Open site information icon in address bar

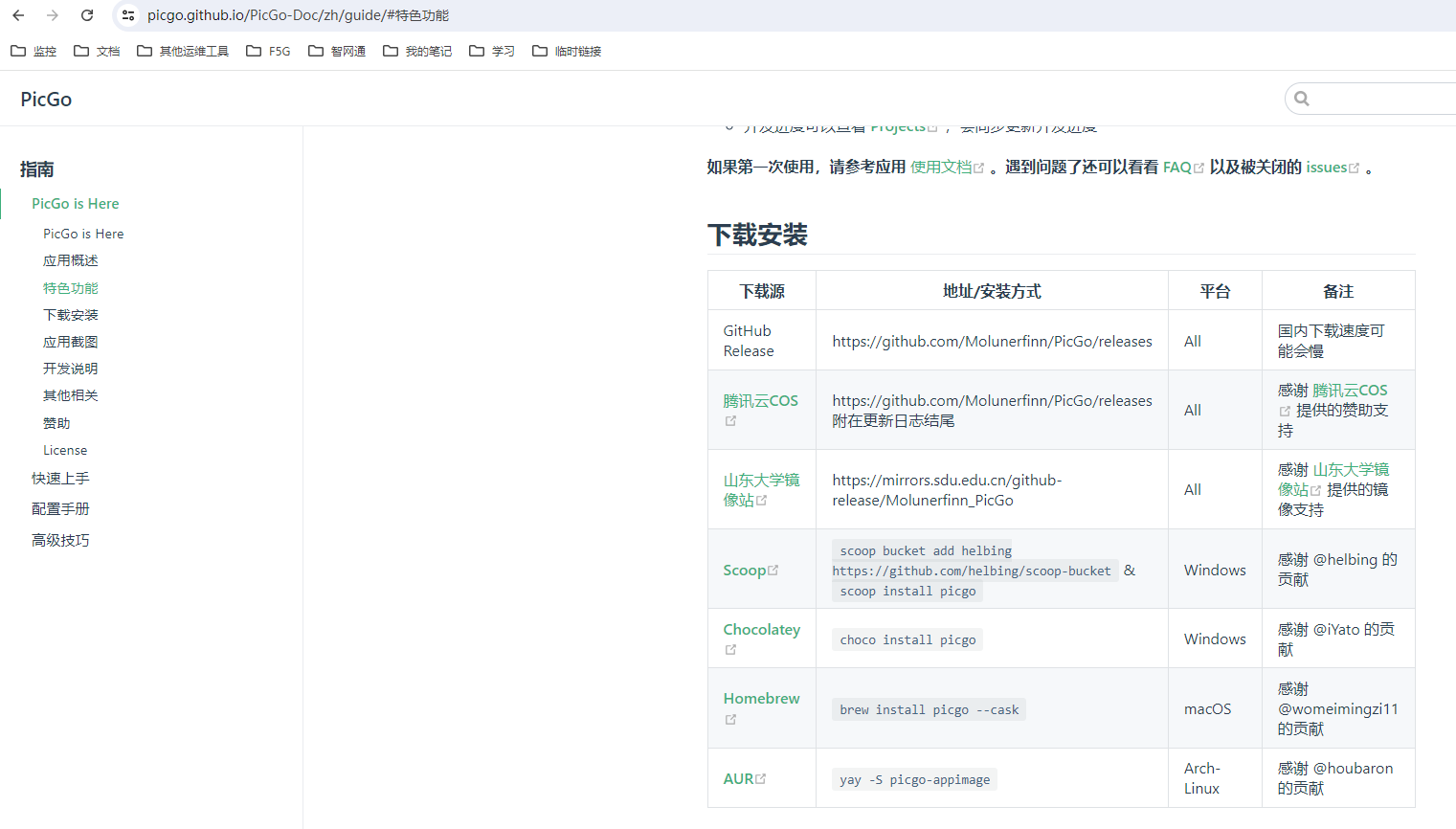(x=128, y=15)
